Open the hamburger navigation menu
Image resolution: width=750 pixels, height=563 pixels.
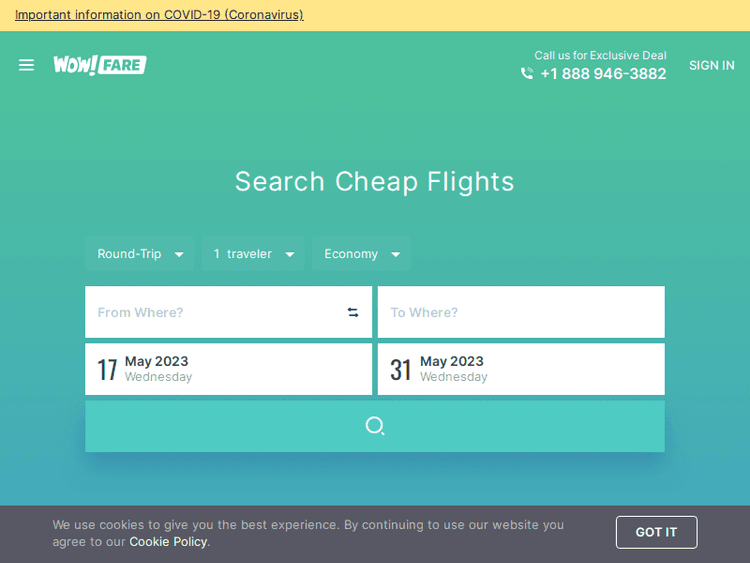coord(27,65)
